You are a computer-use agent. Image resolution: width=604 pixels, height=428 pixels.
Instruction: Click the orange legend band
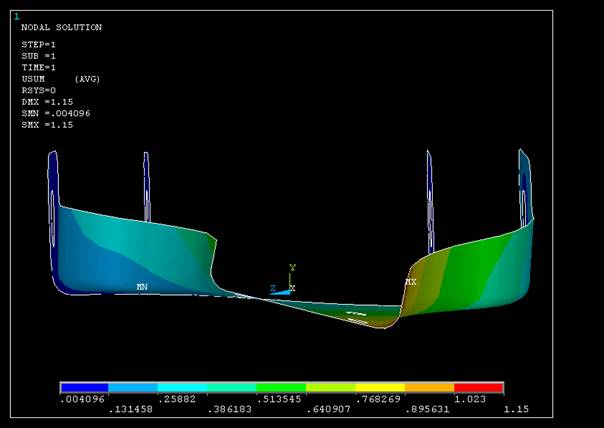click(x=429, y=388)
